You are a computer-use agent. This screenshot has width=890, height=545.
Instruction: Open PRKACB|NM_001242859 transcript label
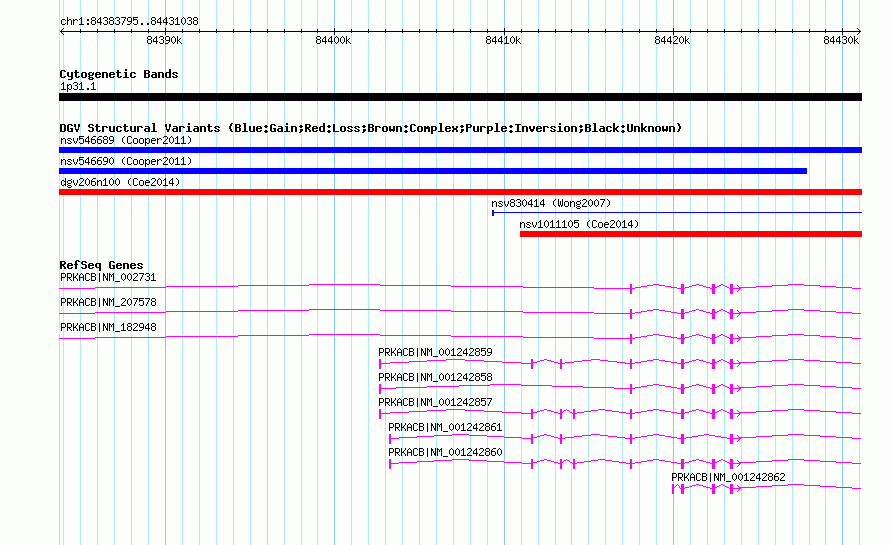pos(435,353)
